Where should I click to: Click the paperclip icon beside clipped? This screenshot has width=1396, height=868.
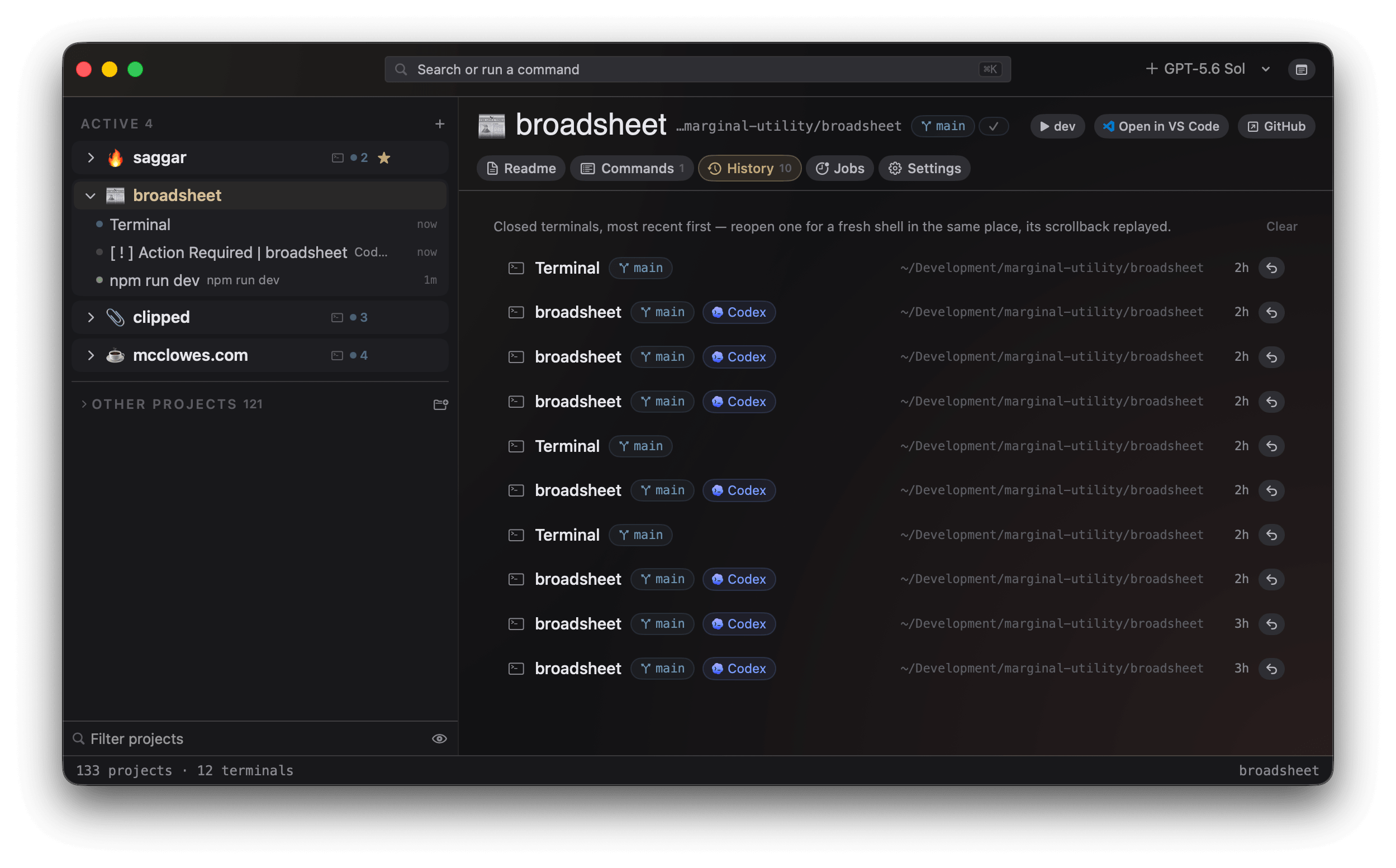[x=116, y=317]
